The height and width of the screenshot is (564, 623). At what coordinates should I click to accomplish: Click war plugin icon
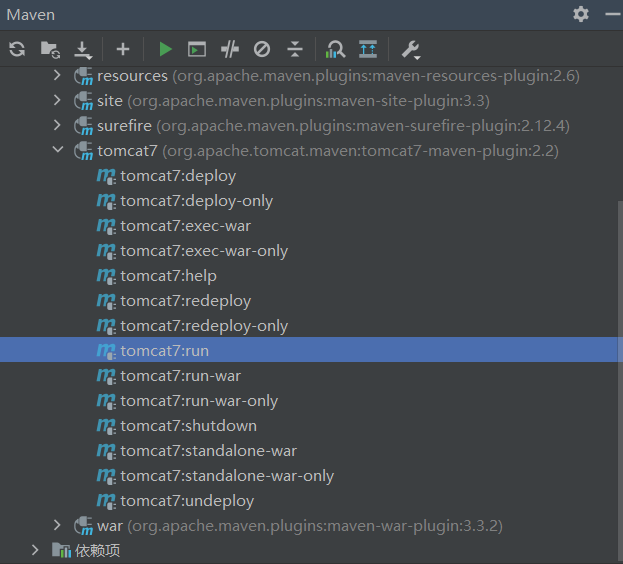(83, 526)
